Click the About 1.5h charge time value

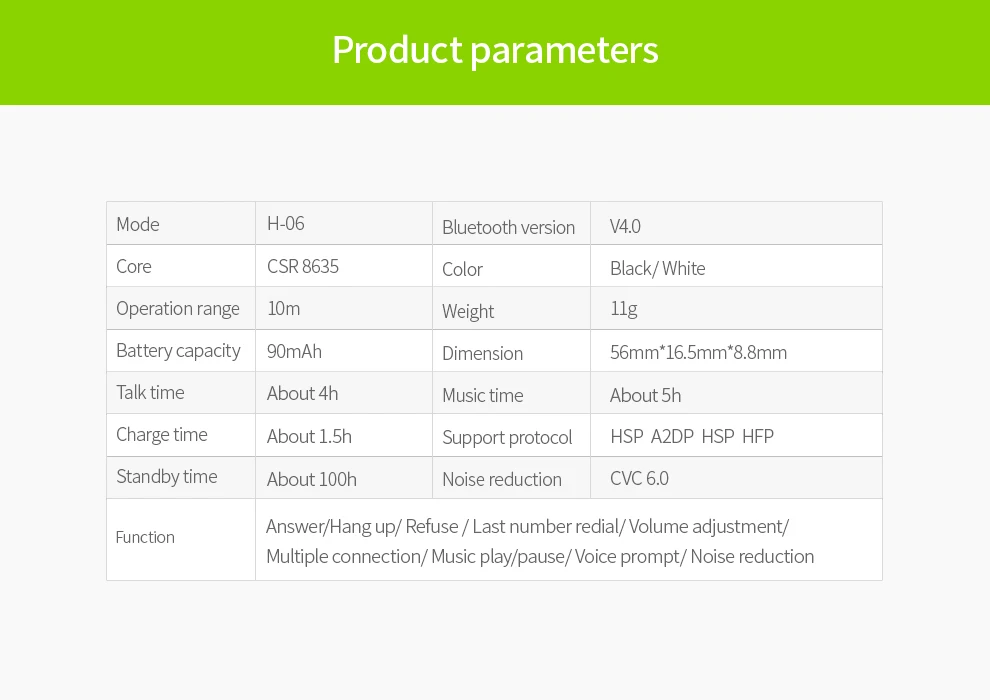309,436
